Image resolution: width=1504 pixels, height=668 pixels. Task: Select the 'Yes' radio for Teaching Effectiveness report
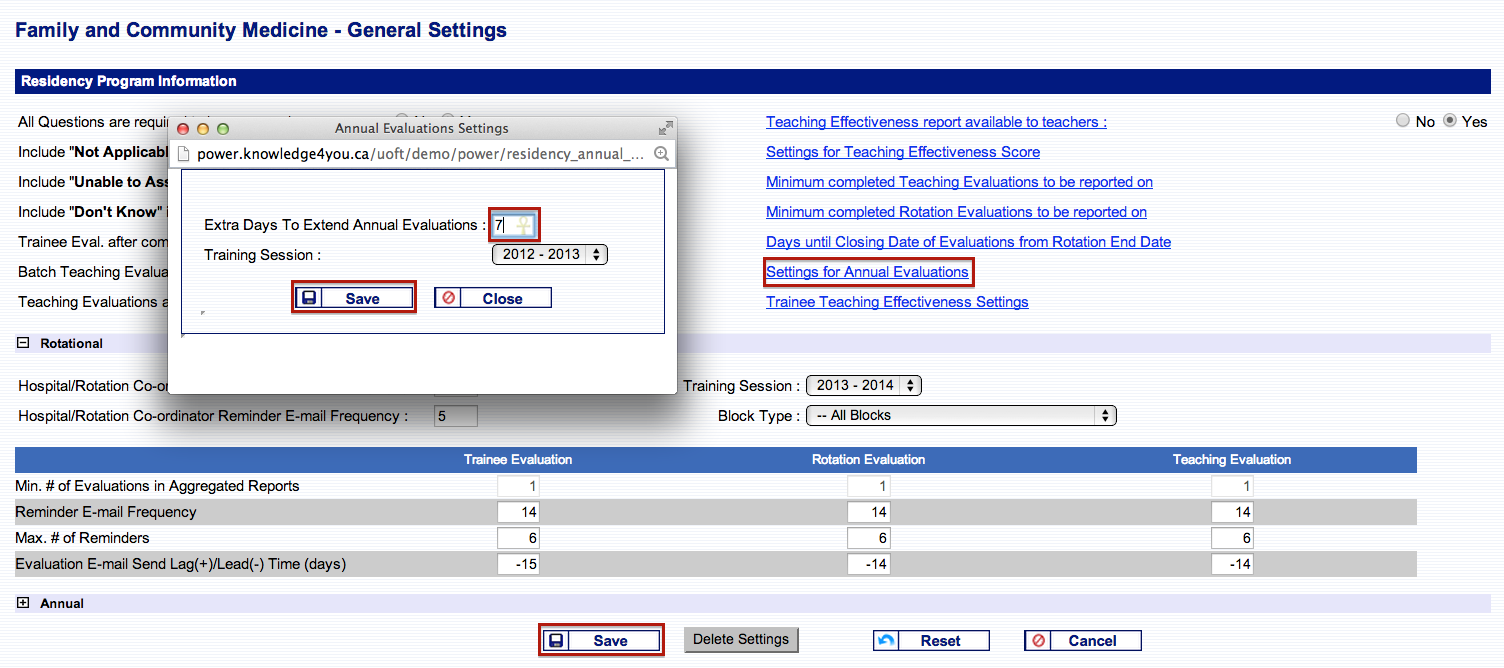[1450, 121]
